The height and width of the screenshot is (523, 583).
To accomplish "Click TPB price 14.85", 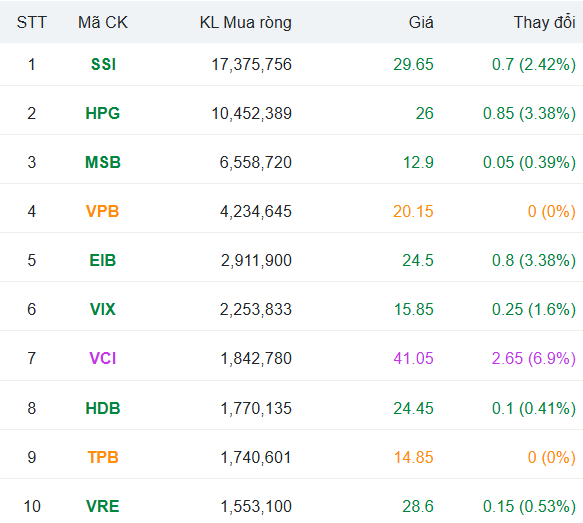I will pos(413,457).
